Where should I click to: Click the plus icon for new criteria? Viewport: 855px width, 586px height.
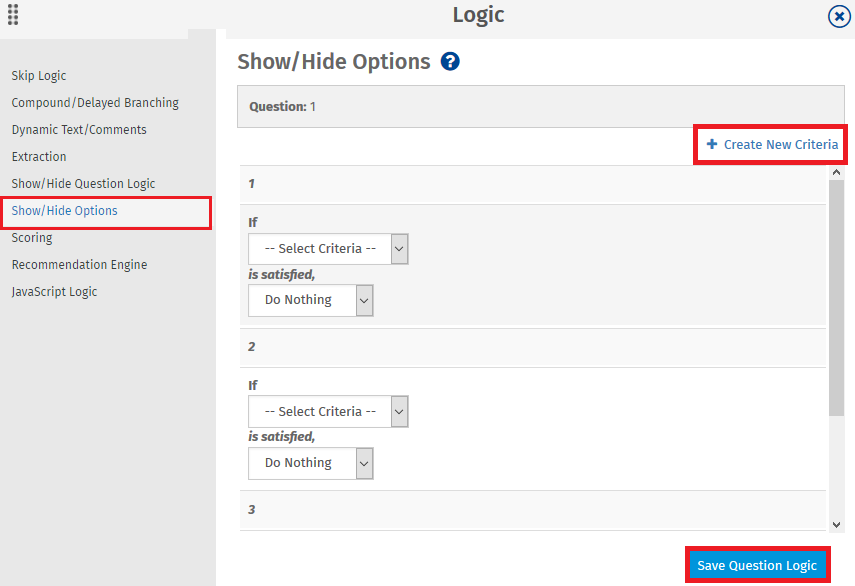tap(712, 144)
